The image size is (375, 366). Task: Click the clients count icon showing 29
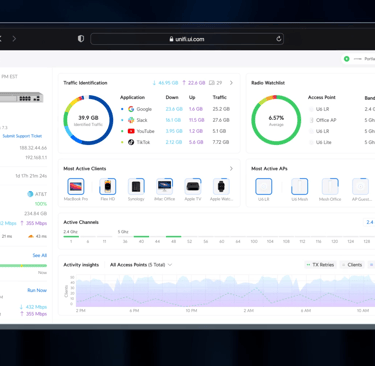click(x=212, y=83)
